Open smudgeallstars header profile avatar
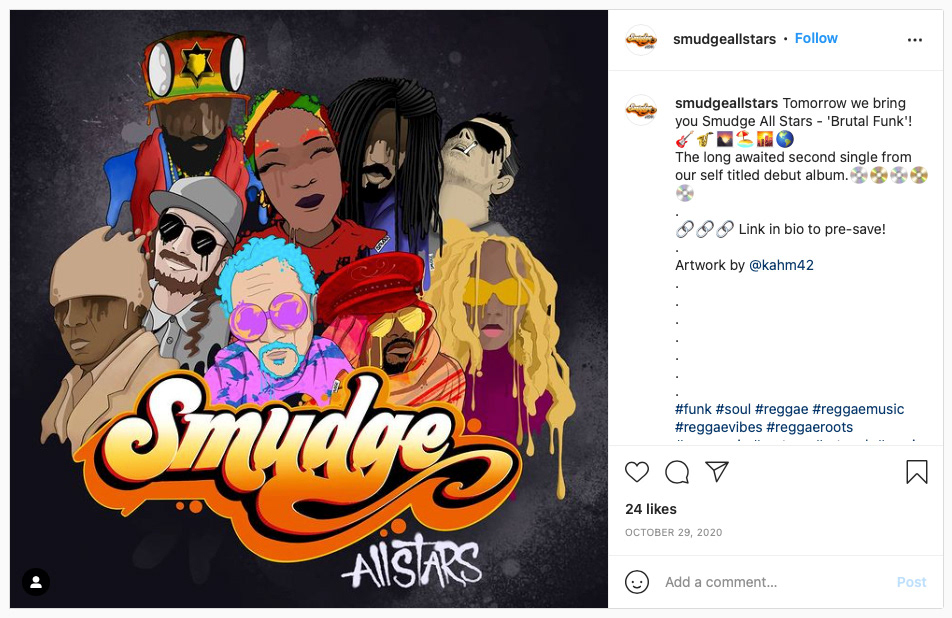The height and width of the screenshot is (618, 952). click(641, 40)
